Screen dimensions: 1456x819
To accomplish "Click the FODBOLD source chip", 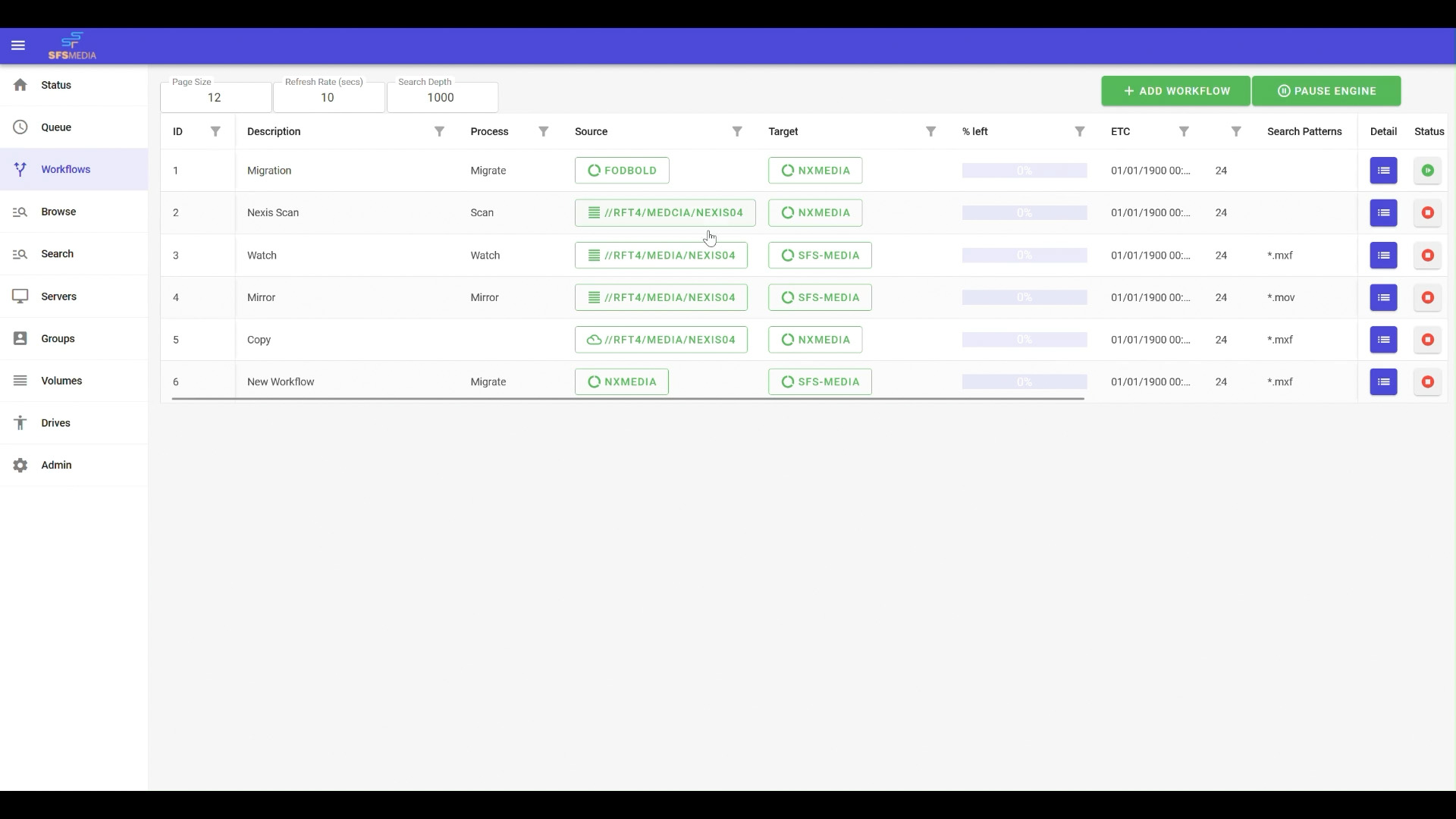I will pos(622,171).
